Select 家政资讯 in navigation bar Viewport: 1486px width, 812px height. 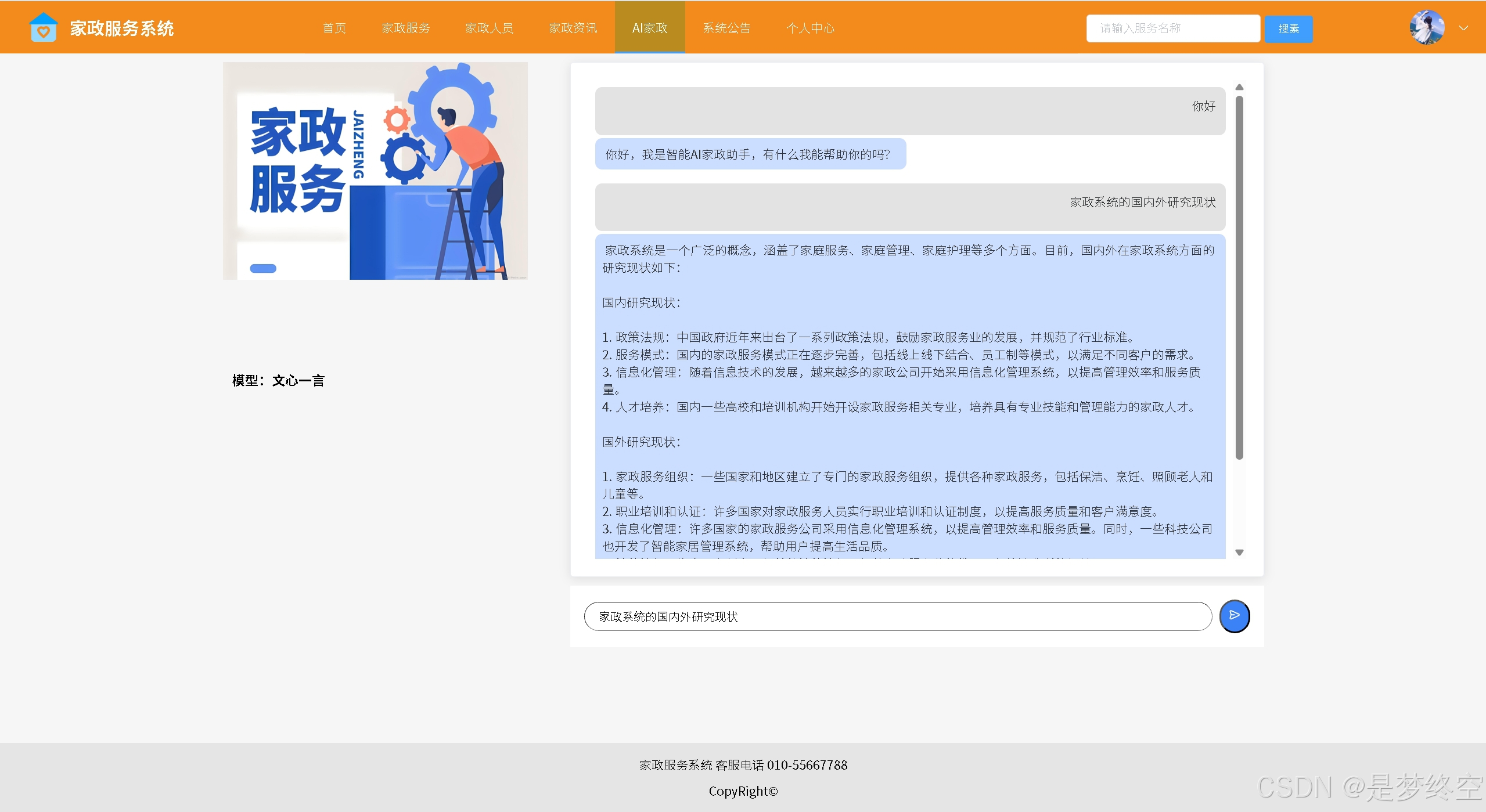pos(573,28)
